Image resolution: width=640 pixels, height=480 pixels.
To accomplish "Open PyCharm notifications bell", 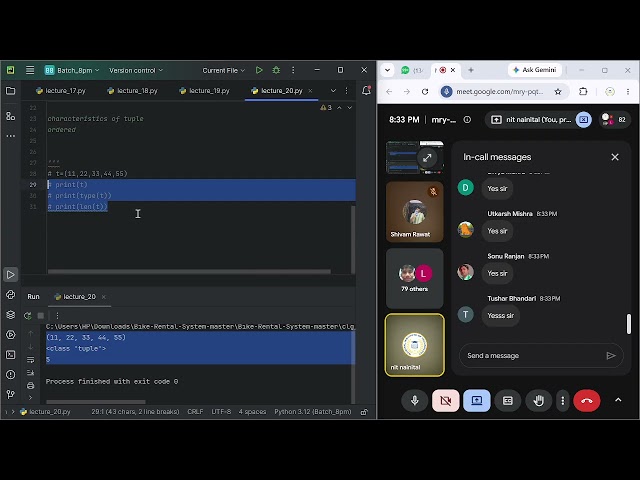I will point(366,91).
